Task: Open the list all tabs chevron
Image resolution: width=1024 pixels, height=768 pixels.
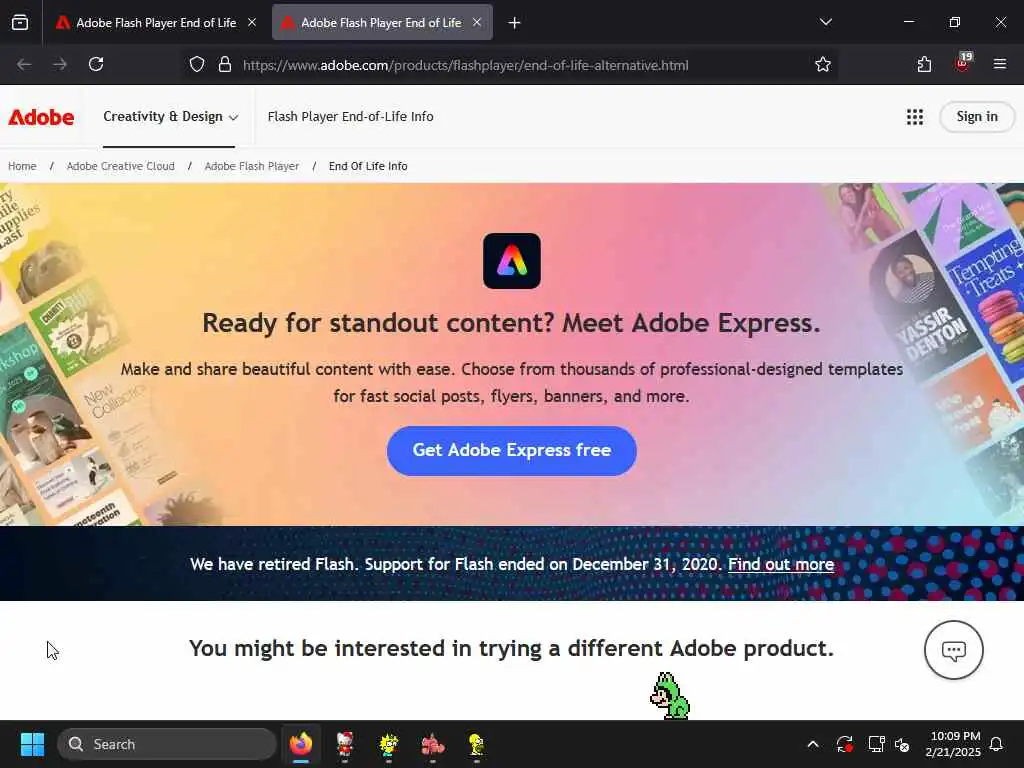Action: coord(825,22)
